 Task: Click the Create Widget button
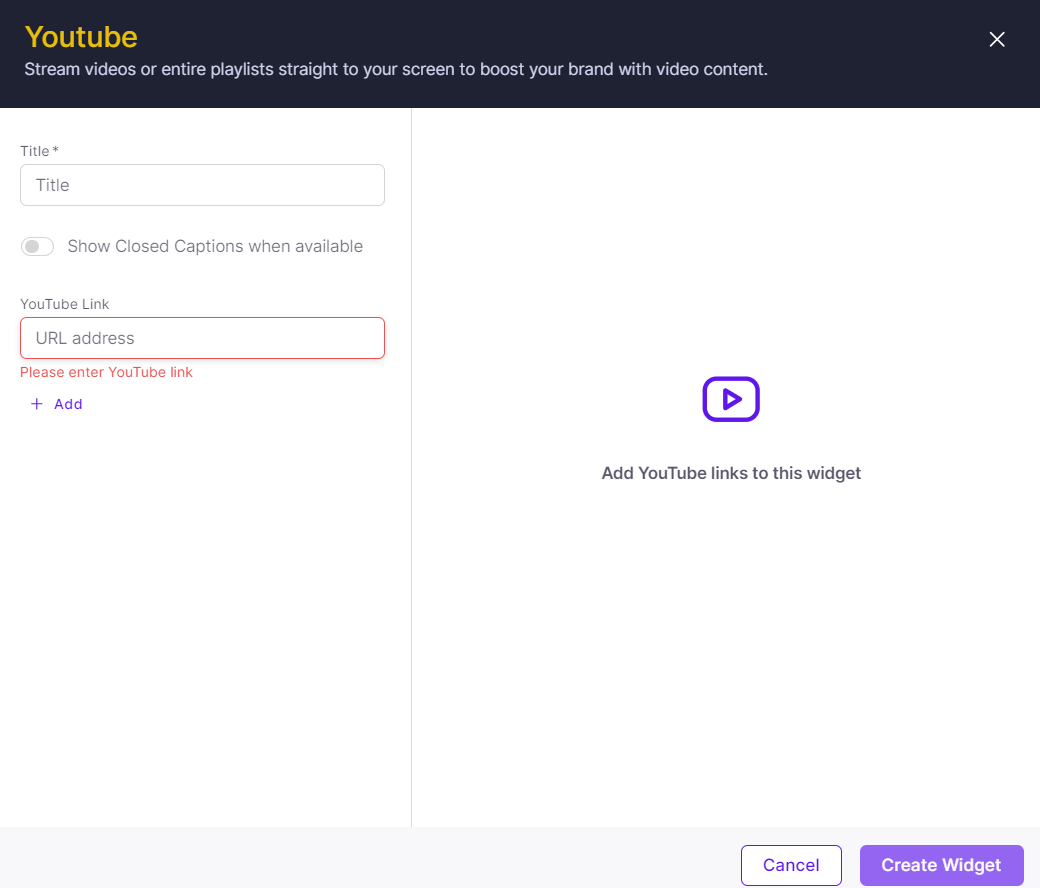[x=941, y=865]
